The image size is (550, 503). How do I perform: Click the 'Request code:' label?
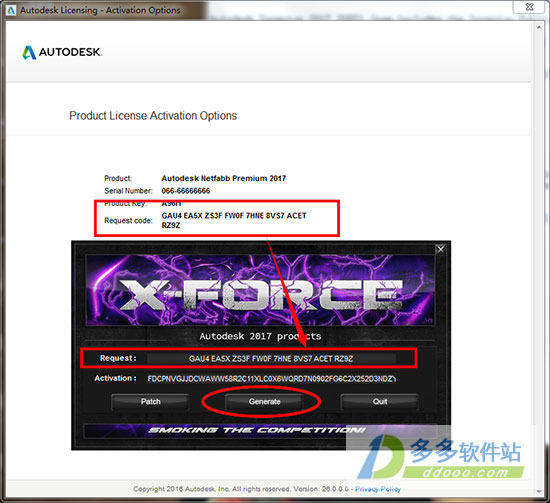tap(128, 221)
